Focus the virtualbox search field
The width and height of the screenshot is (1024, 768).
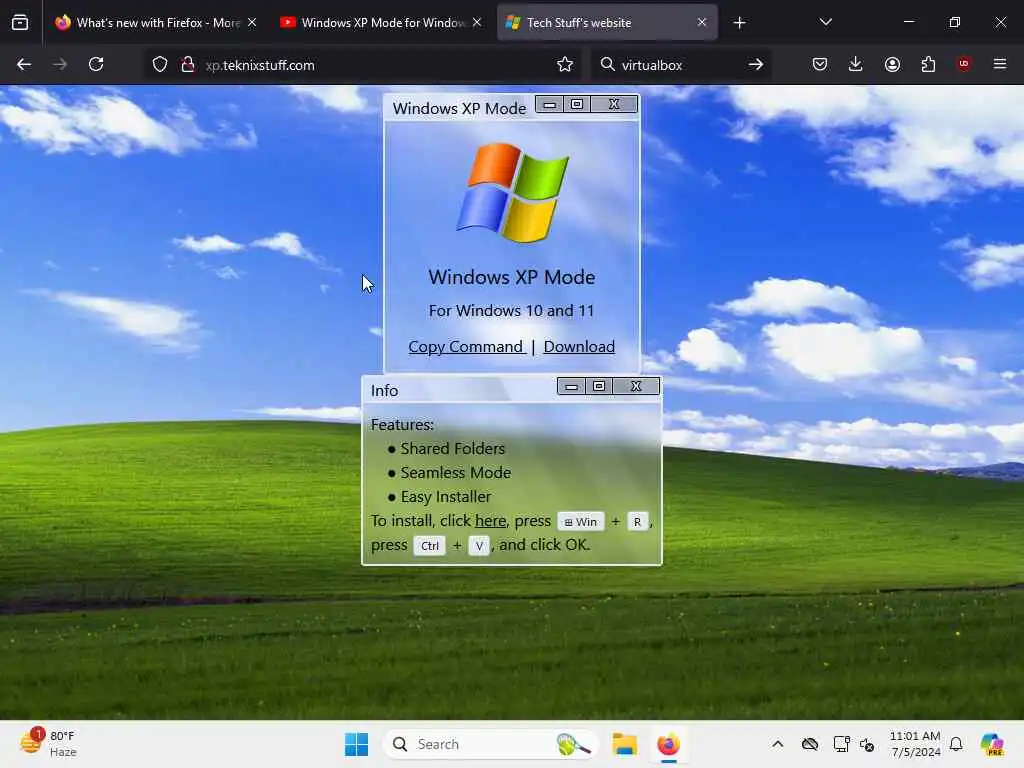681,65
